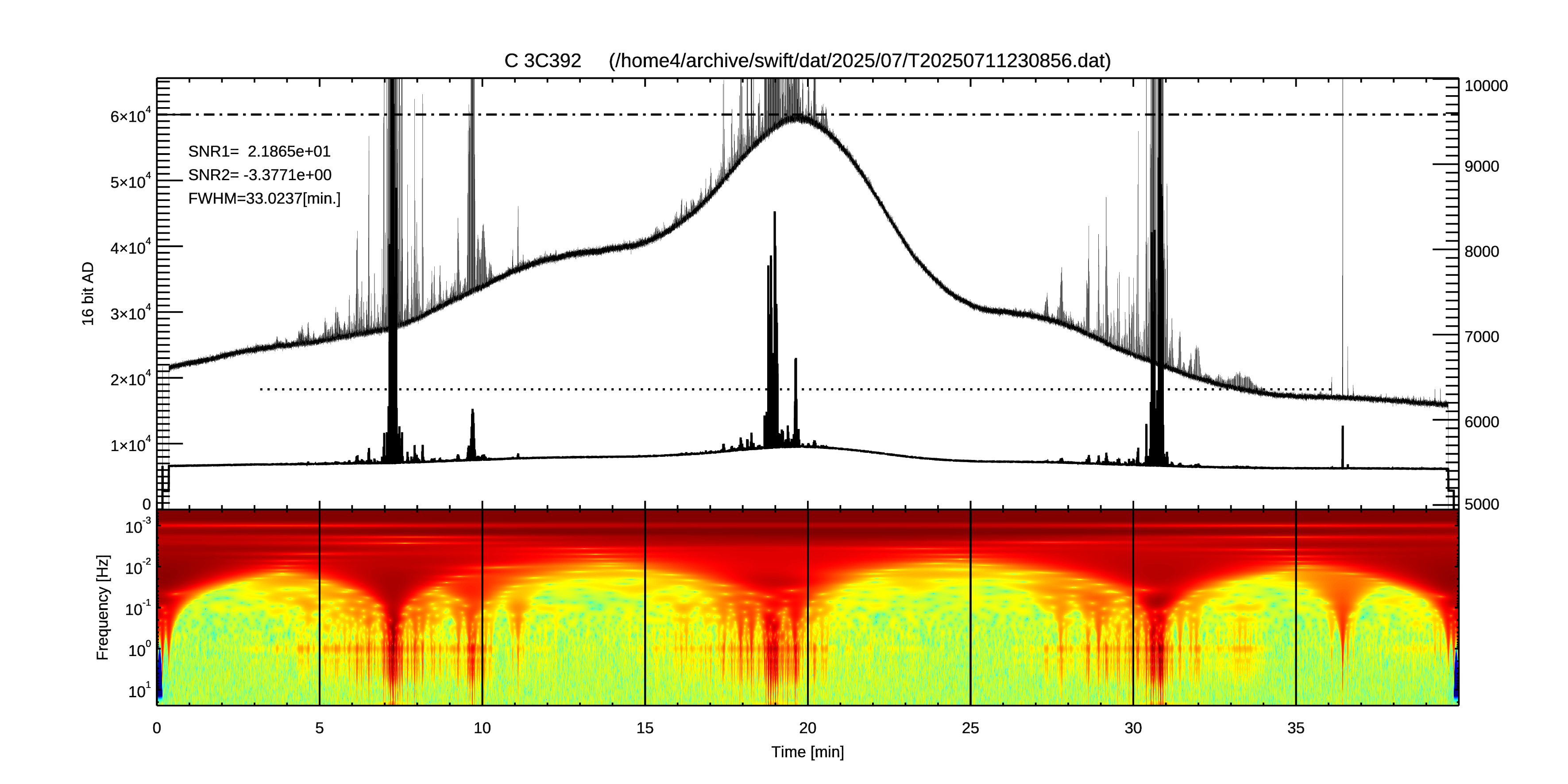Image resolution: width=1568 pixels, height=784 pixels.
Task: Click the frequency tick label 10^-3
Action: click(138, 526)
